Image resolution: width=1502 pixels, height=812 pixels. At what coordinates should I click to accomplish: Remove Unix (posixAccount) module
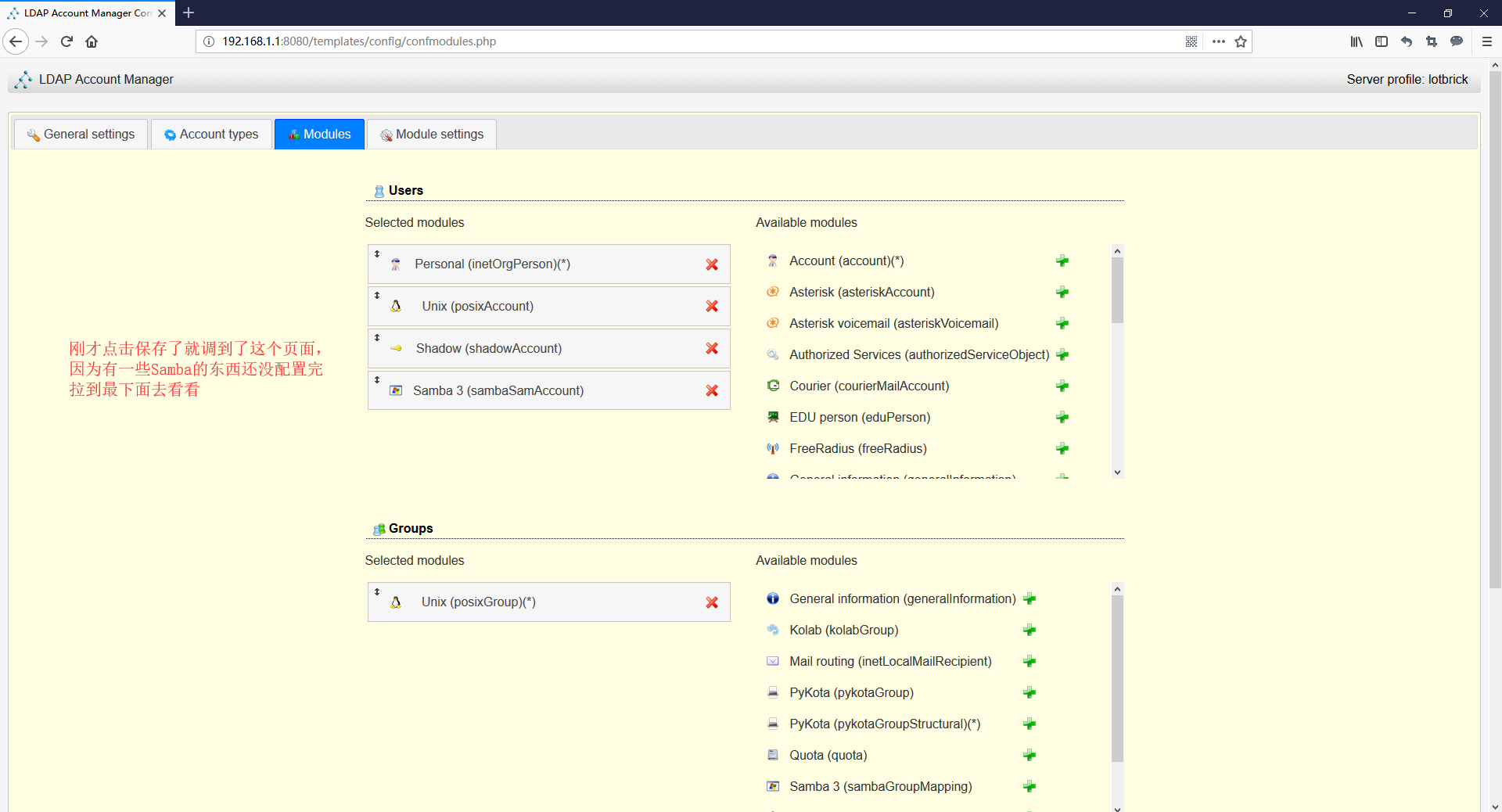tap(712, 306)
